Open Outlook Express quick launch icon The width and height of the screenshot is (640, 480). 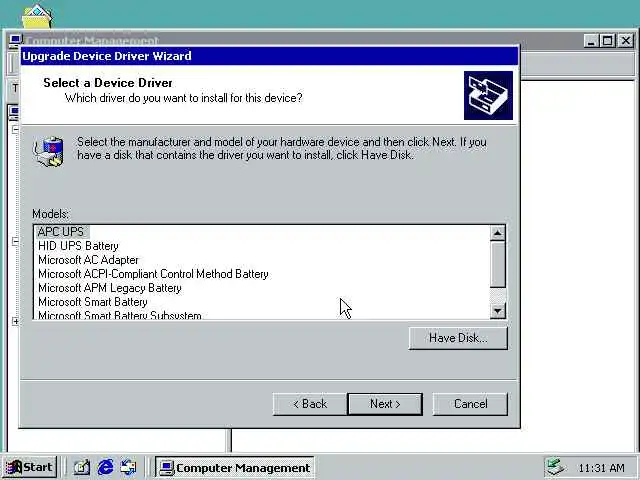[129, 467]
